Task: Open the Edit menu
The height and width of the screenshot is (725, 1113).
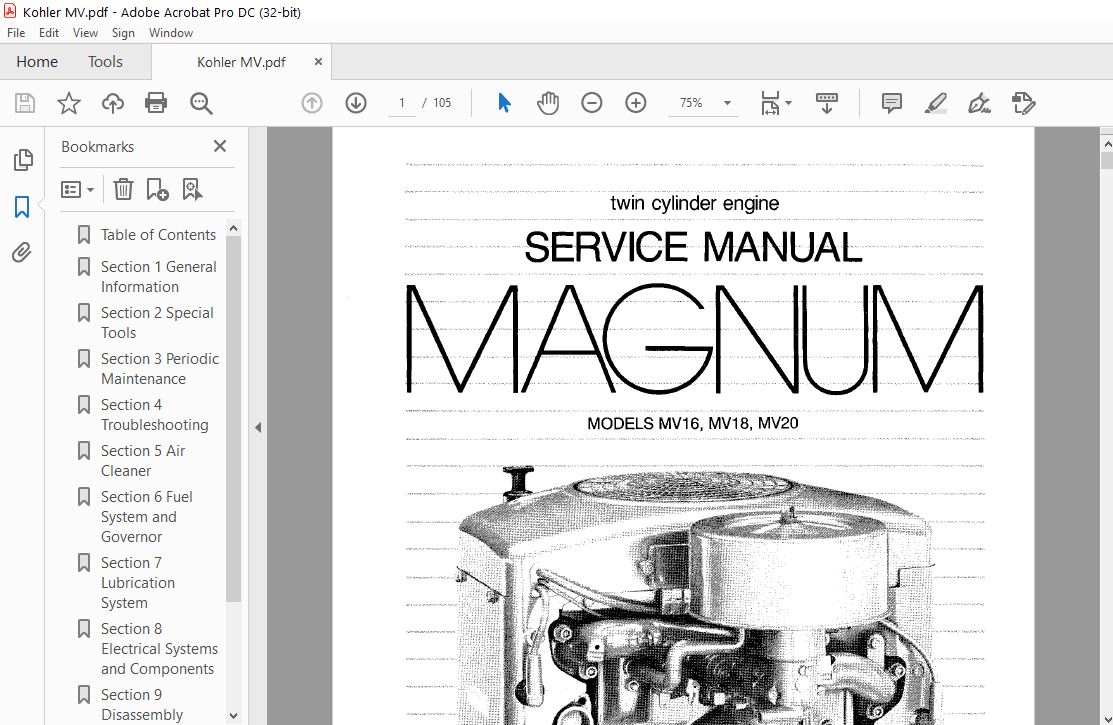Action: point(49,33)
